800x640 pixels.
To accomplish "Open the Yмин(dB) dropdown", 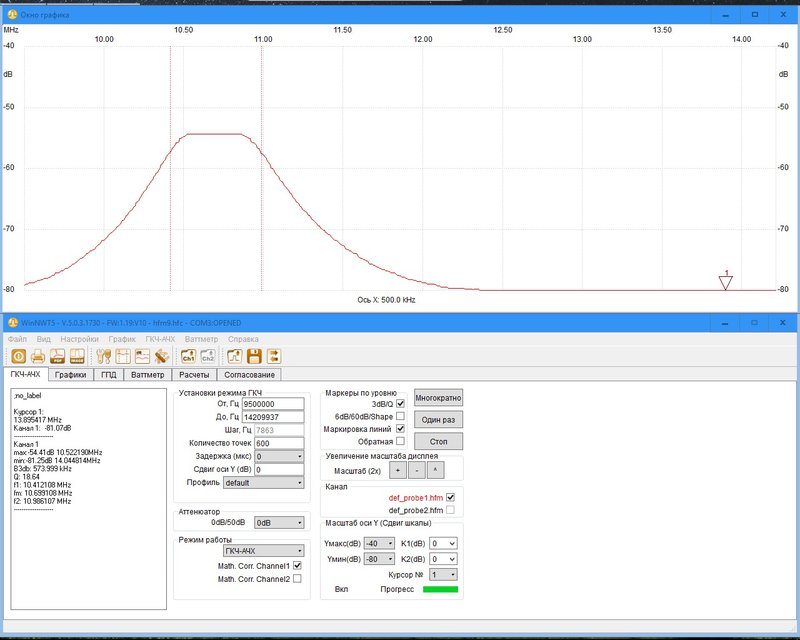I will [379, 559].
